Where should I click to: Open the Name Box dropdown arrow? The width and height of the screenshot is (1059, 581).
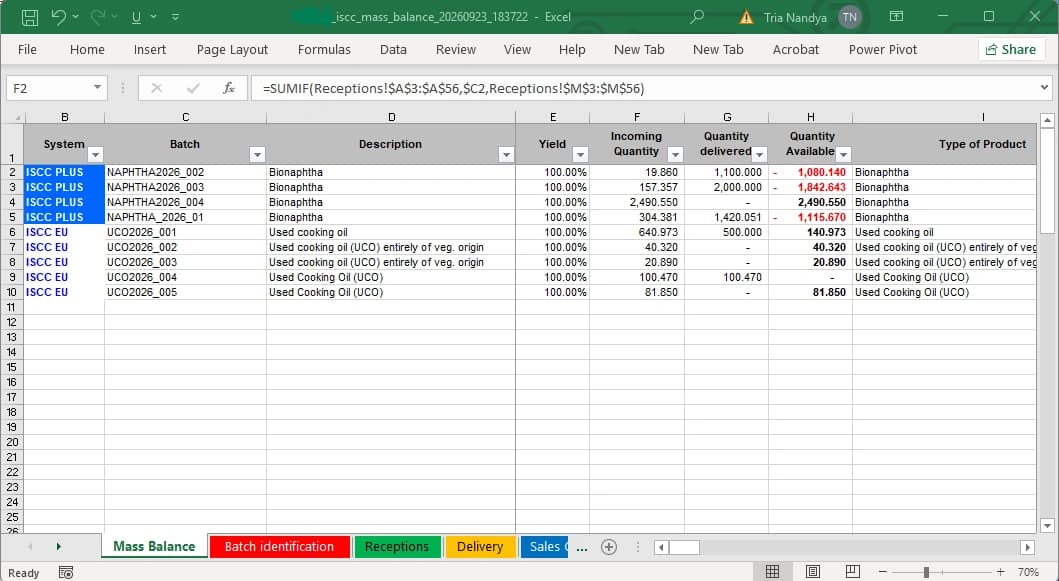point(97,88)
